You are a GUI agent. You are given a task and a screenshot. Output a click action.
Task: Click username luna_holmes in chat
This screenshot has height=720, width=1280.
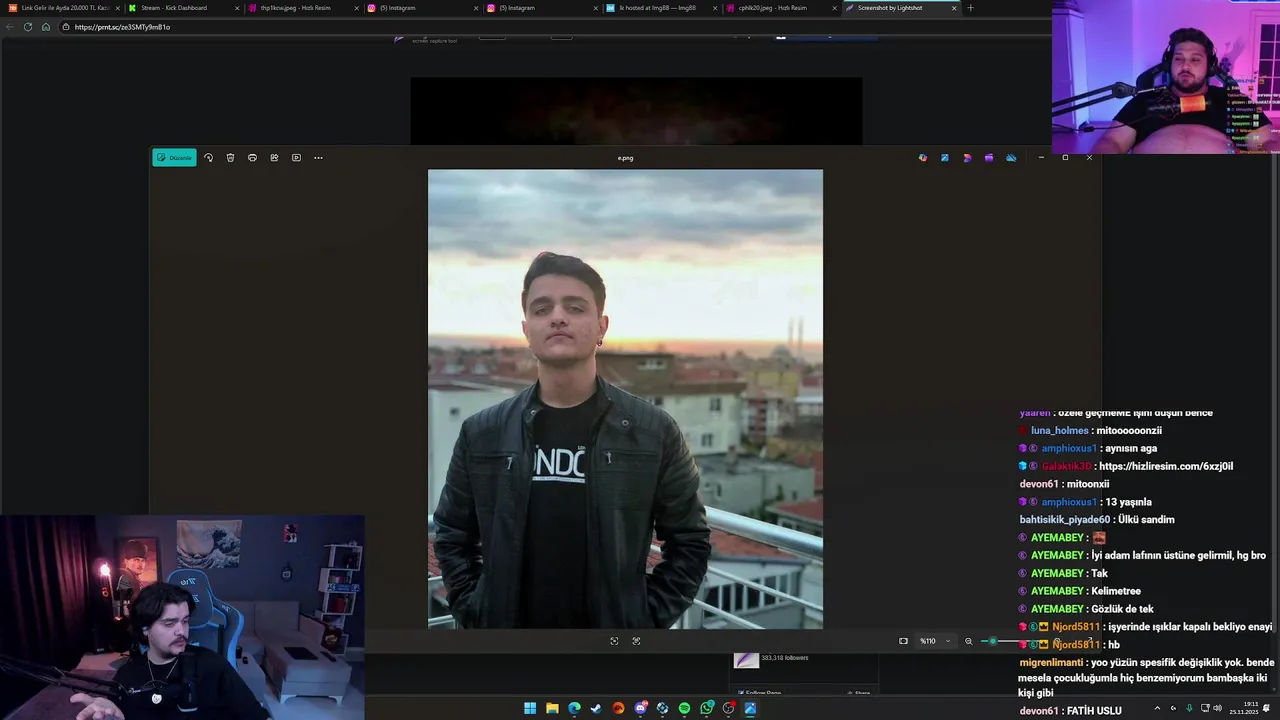coord(1060,430)
